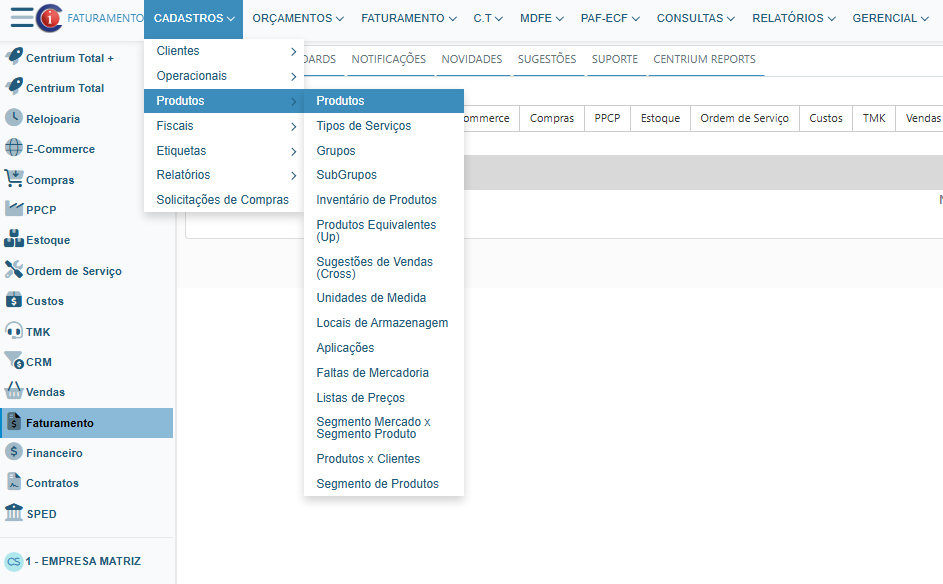Click the CRM funnel icon
The image size is (943, 584).
(x=14, y=361)
